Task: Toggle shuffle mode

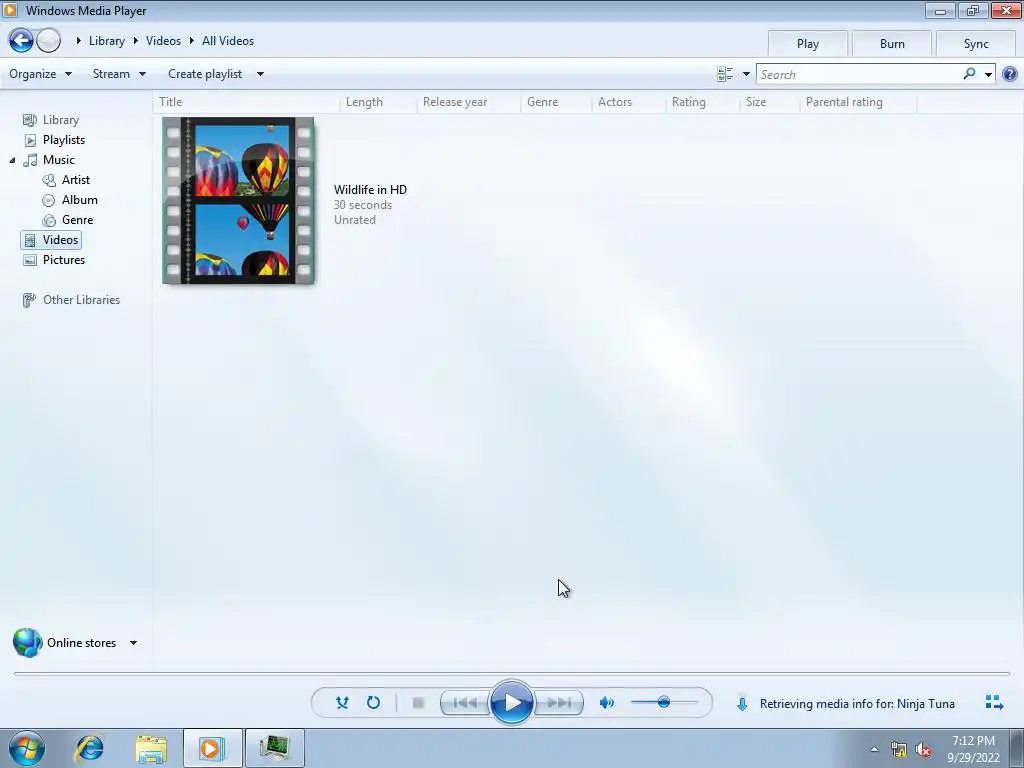Action: (342, 703)
